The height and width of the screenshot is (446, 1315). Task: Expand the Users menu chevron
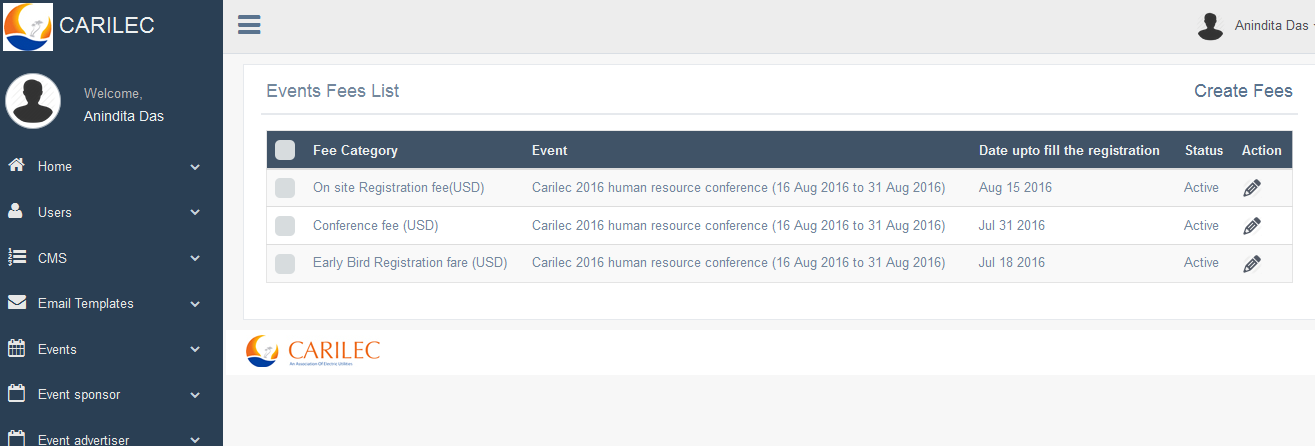click(195, 213)
